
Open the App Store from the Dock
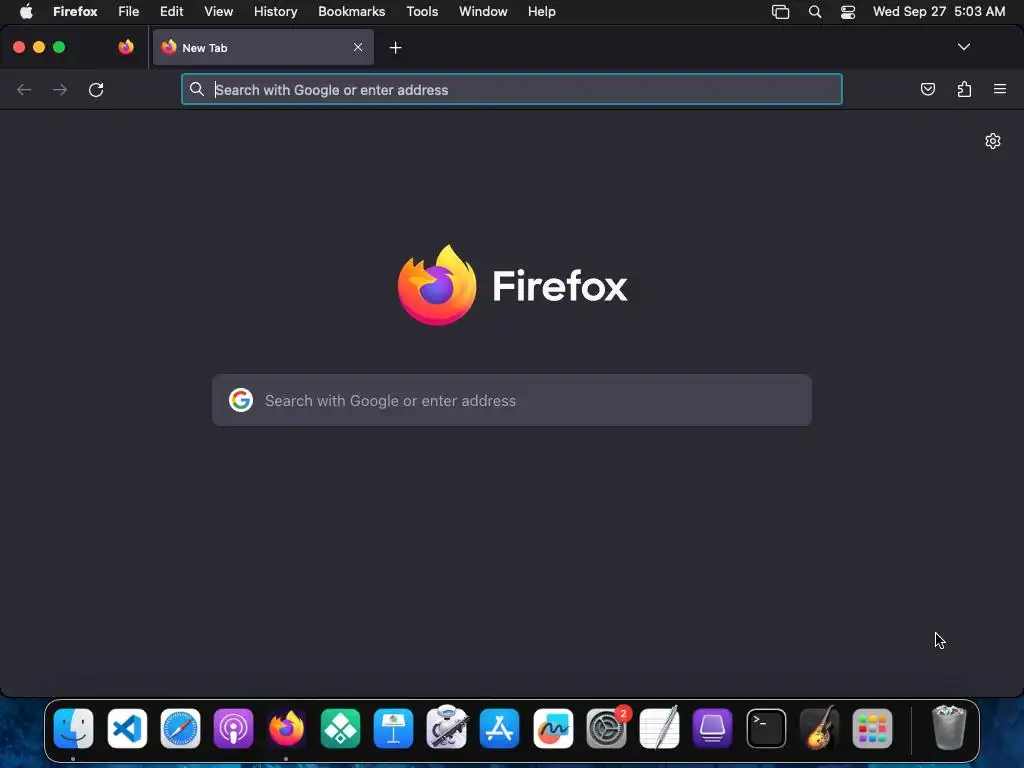pos(500,728)
